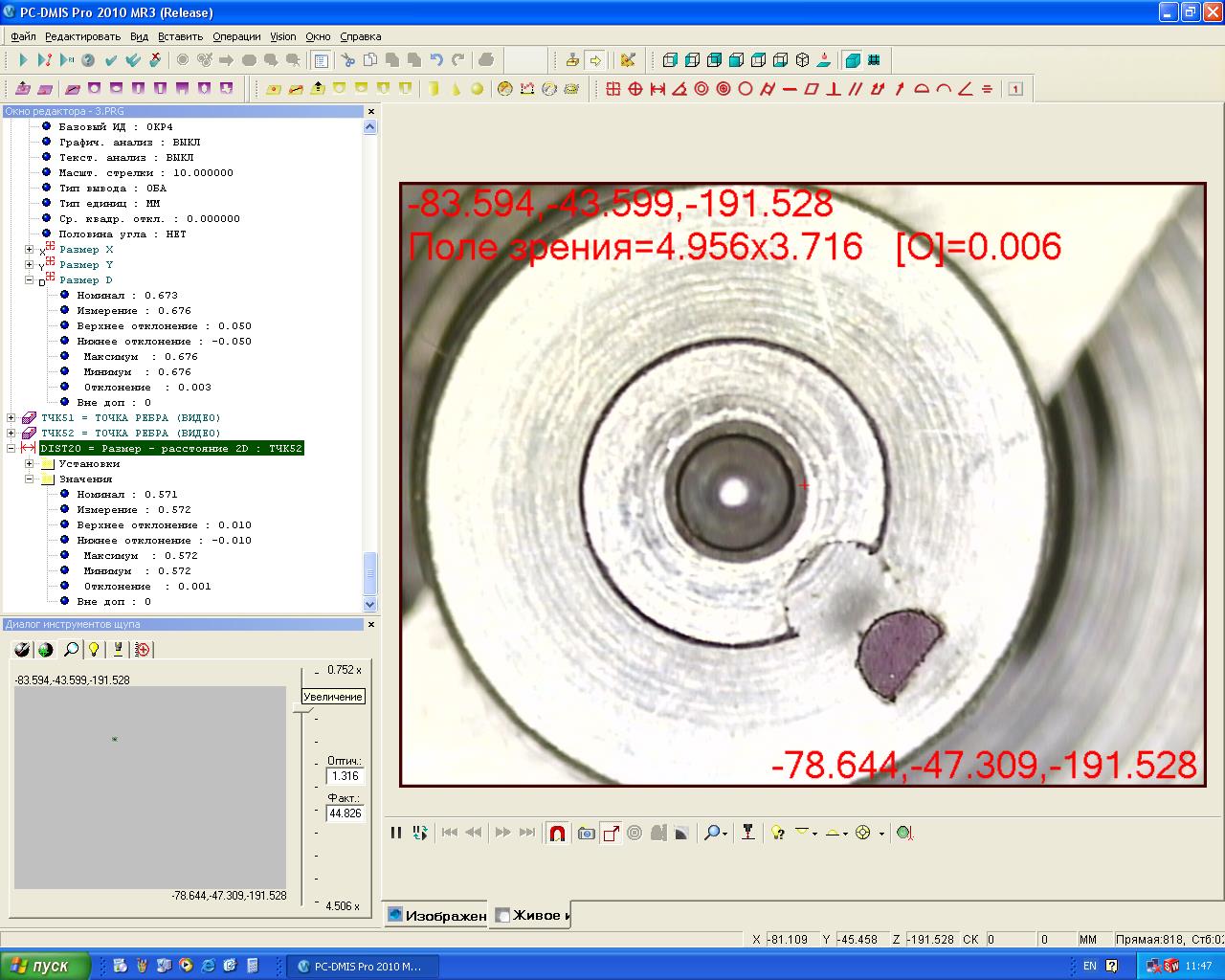This screenshot has width=1225, height=980.
Task: Click the angle dimension icon
Action: coord(679,89)
